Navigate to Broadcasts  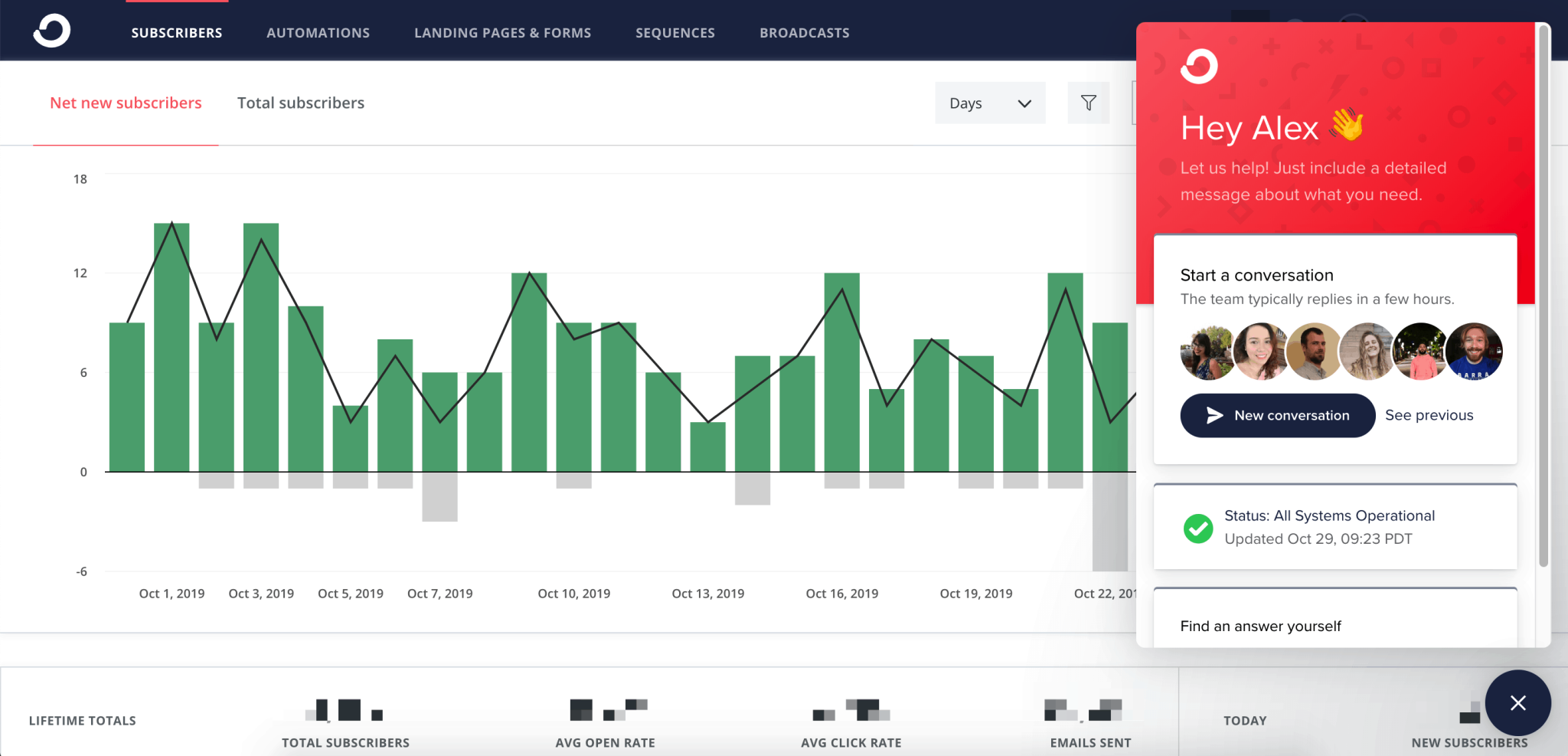pyautogui.click(x=805, y=33)
